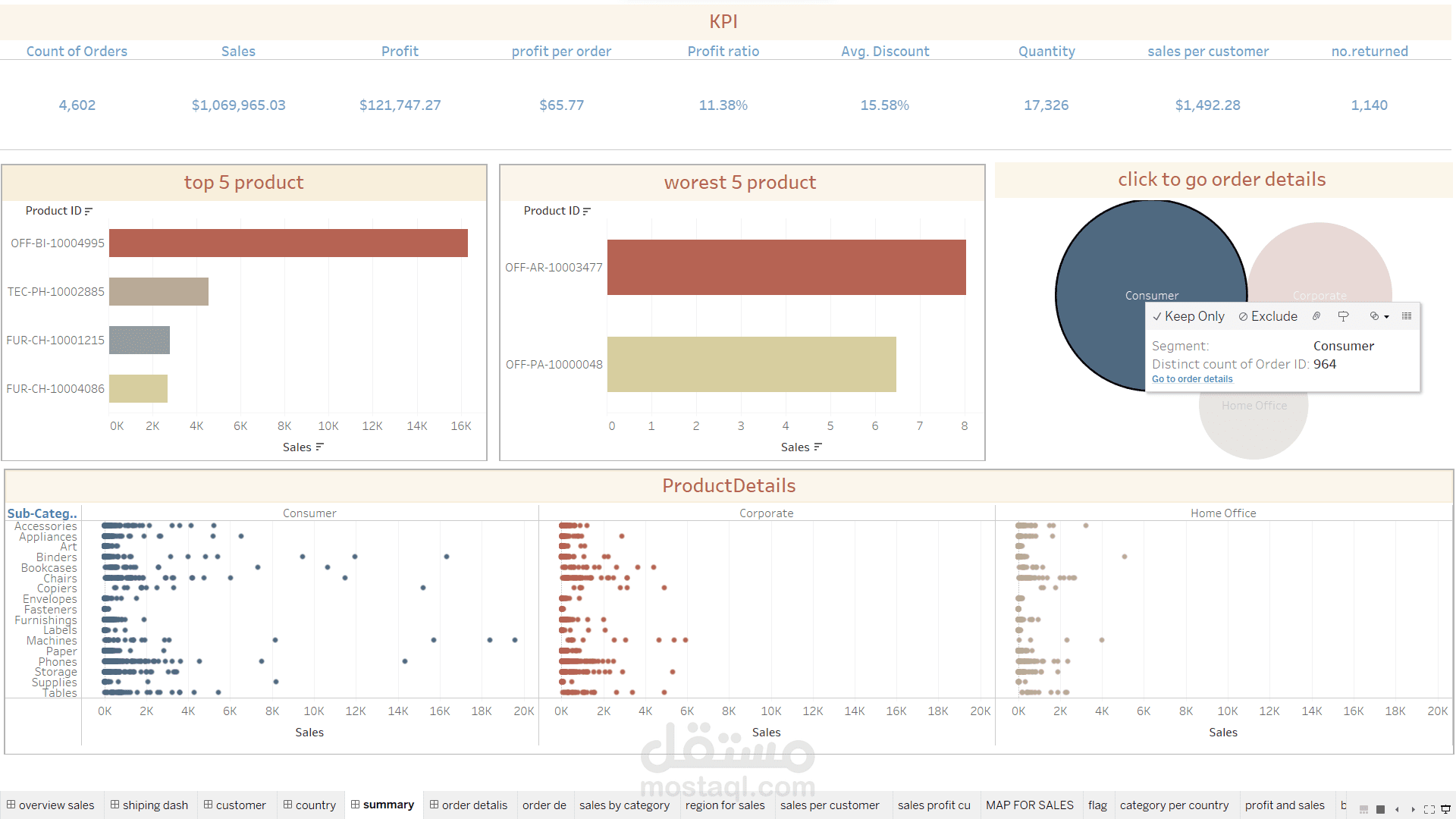Go to previous sheet with the left arrow
Screen dimensions: 1456x819
(1397, 809)
